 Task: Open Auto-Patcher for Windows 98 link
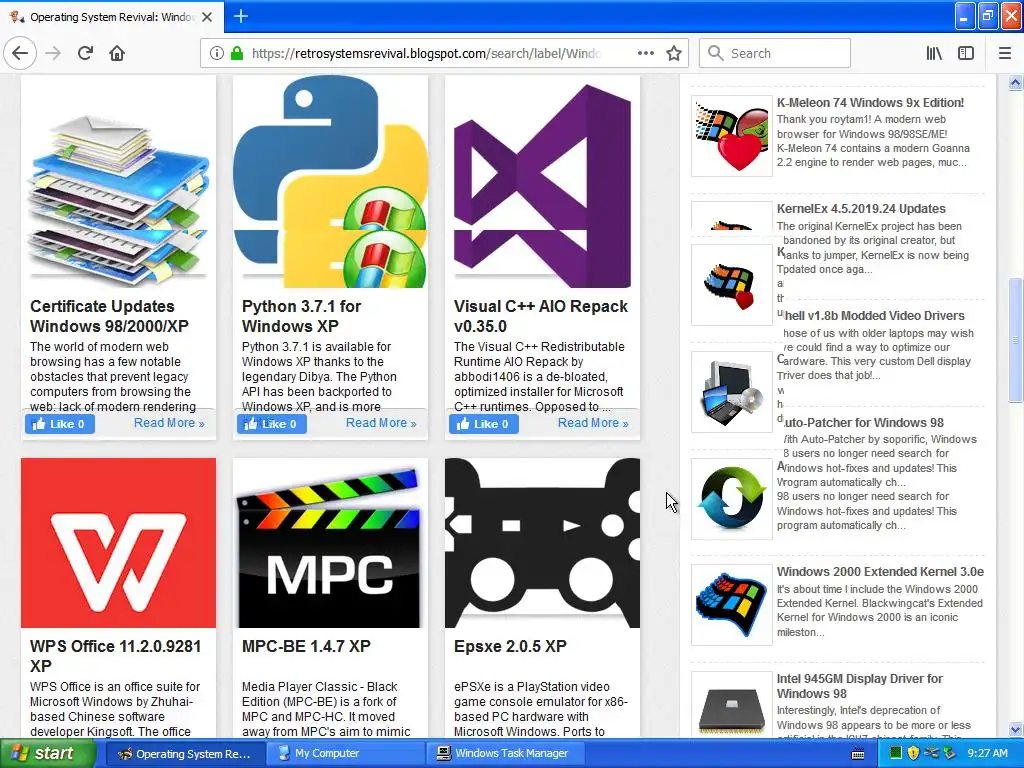(863, 423)
